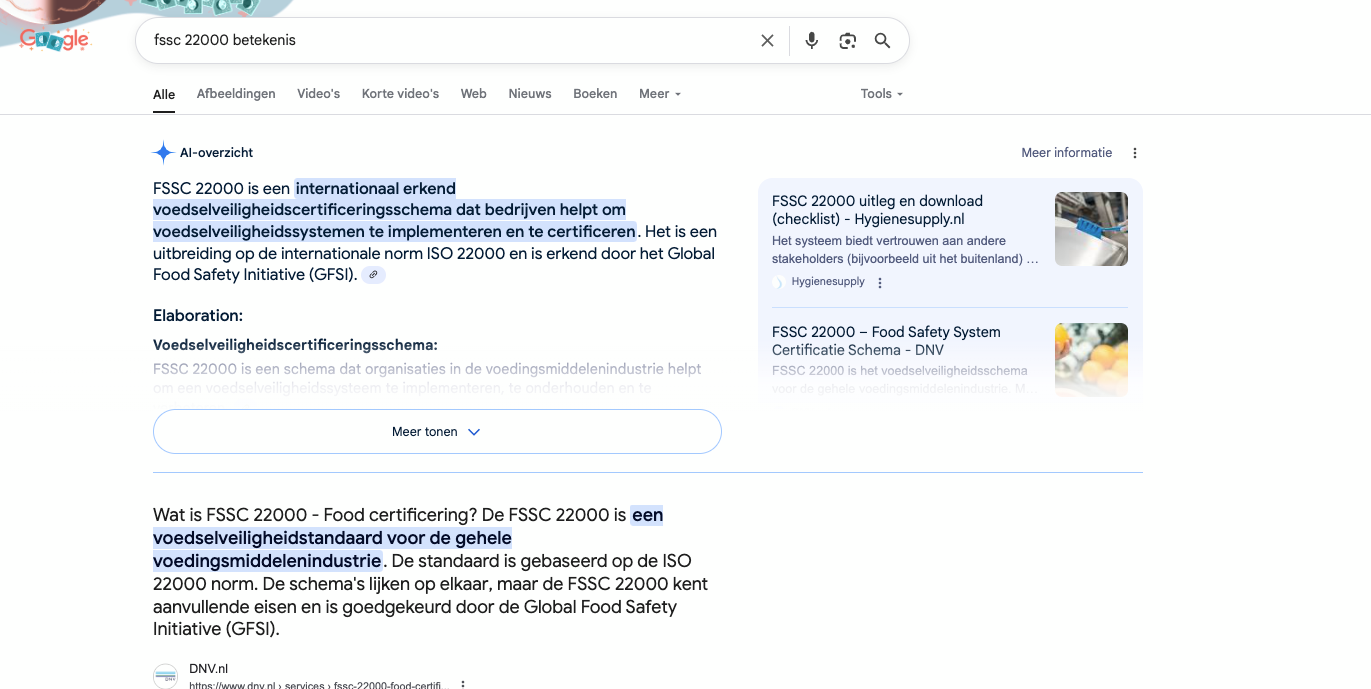Open the dnv.nl services URL breadcrumb
Screen dimensions: 1371x689
(x=319, y=685)
